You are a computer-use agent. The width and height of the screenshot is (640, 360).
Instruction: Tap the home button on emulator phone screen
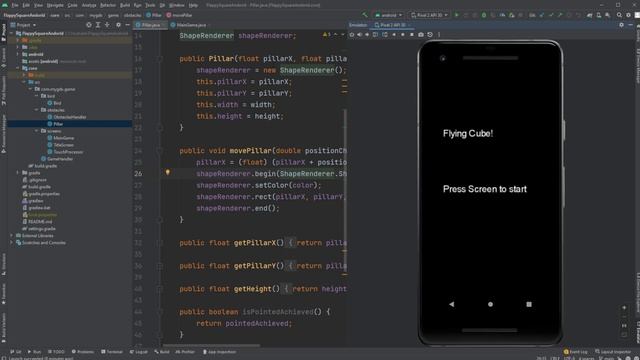pos(490,304)
